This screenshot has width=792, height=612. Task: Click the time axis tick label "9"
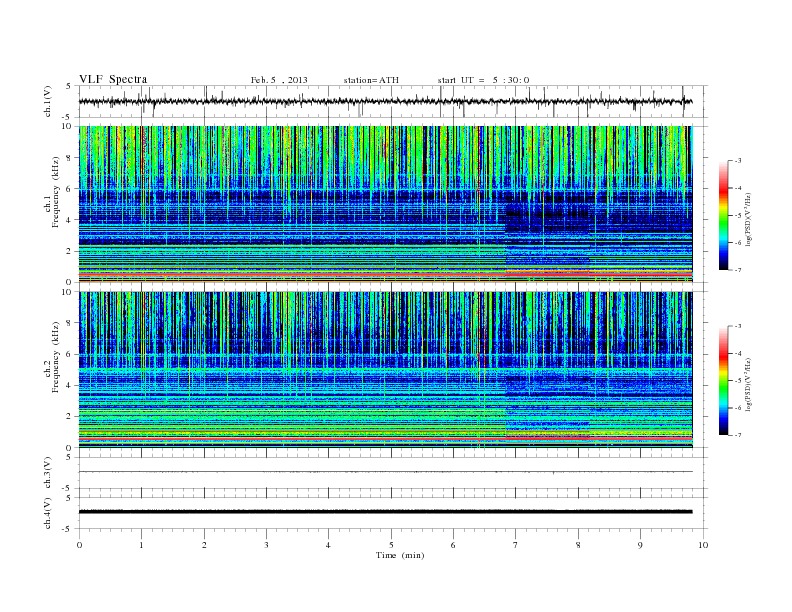(640, 545)
